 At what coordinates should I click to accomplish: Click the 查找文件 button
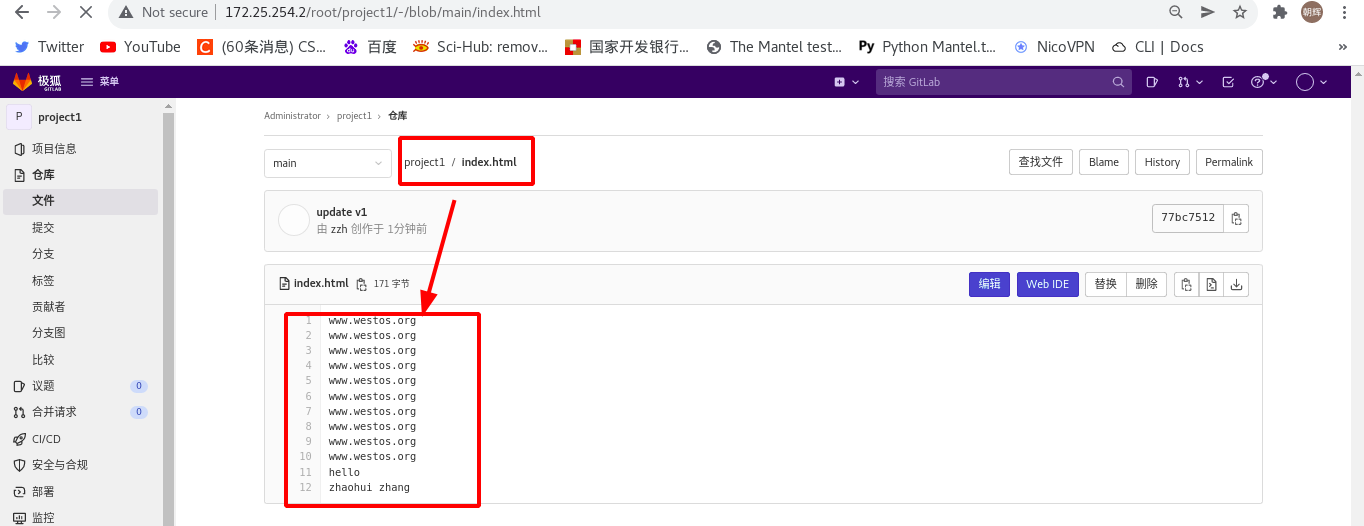tap(1041, 162)
